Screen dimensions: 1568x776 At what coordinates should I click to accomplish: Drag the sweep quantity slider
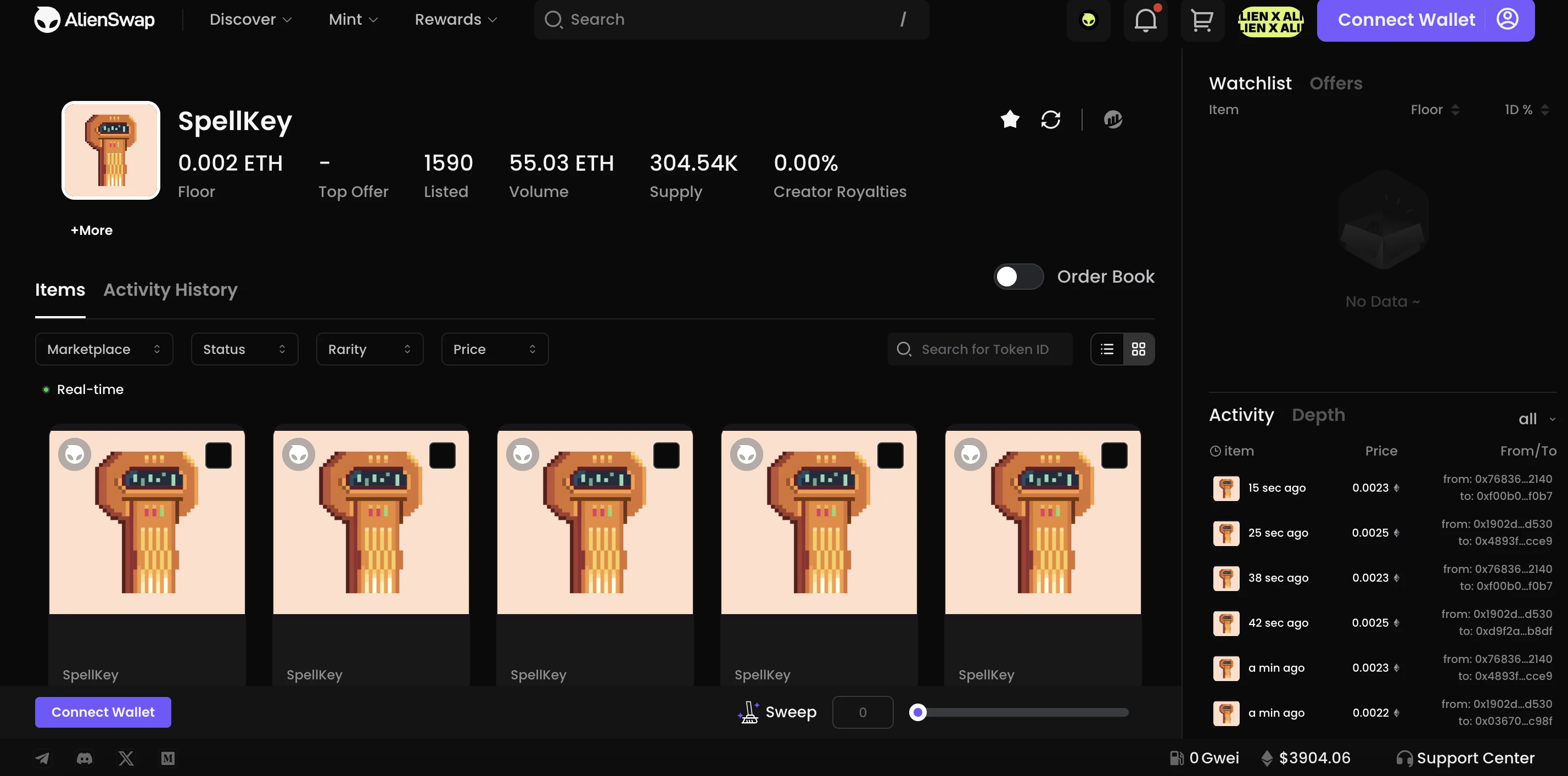click(x=917, y=712)
